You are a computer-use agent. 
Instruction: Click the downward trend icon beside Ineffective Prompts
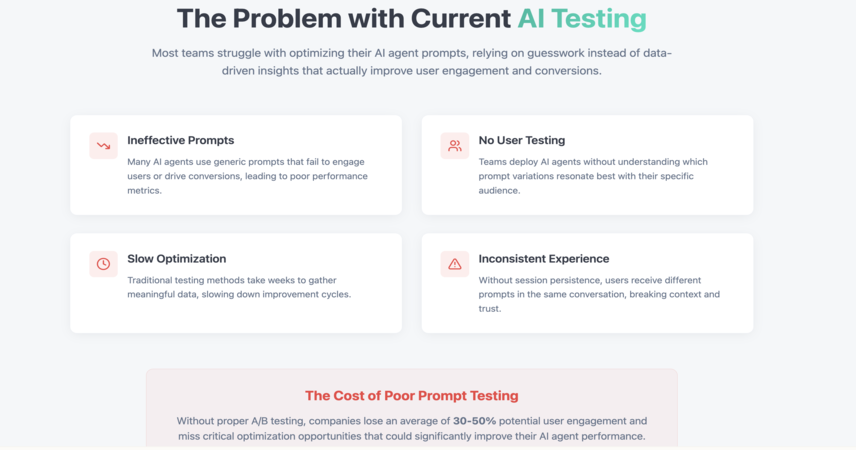pyautogui.click(x=103, y=146)
